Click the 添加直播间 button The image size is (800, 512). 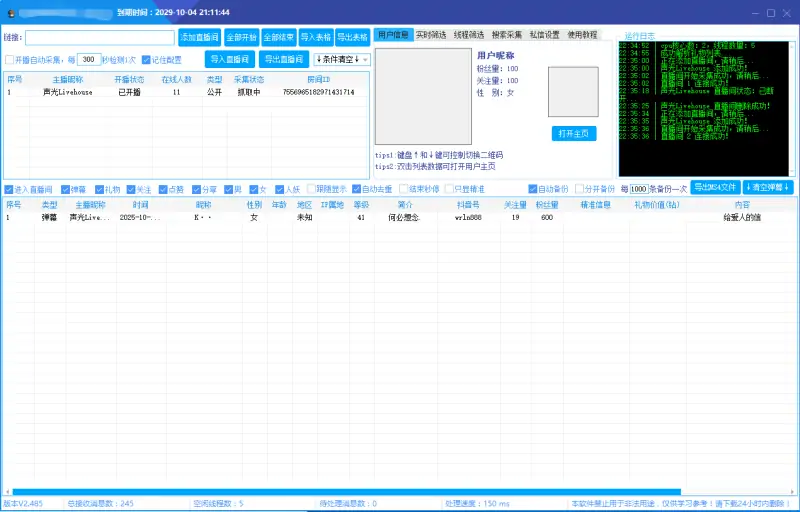point(199,37)
